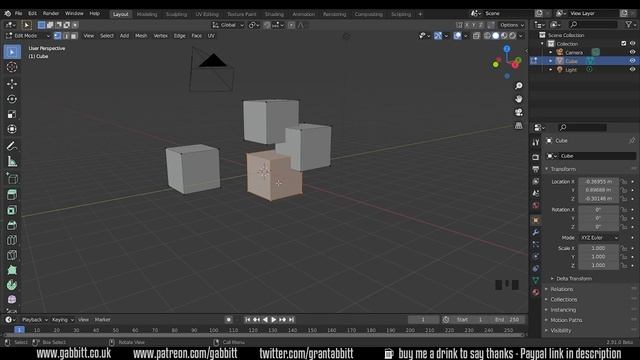The width and height of the screenshot is (640, 360).
Task: Open the Output properties tab
Action: pos(536,169)
